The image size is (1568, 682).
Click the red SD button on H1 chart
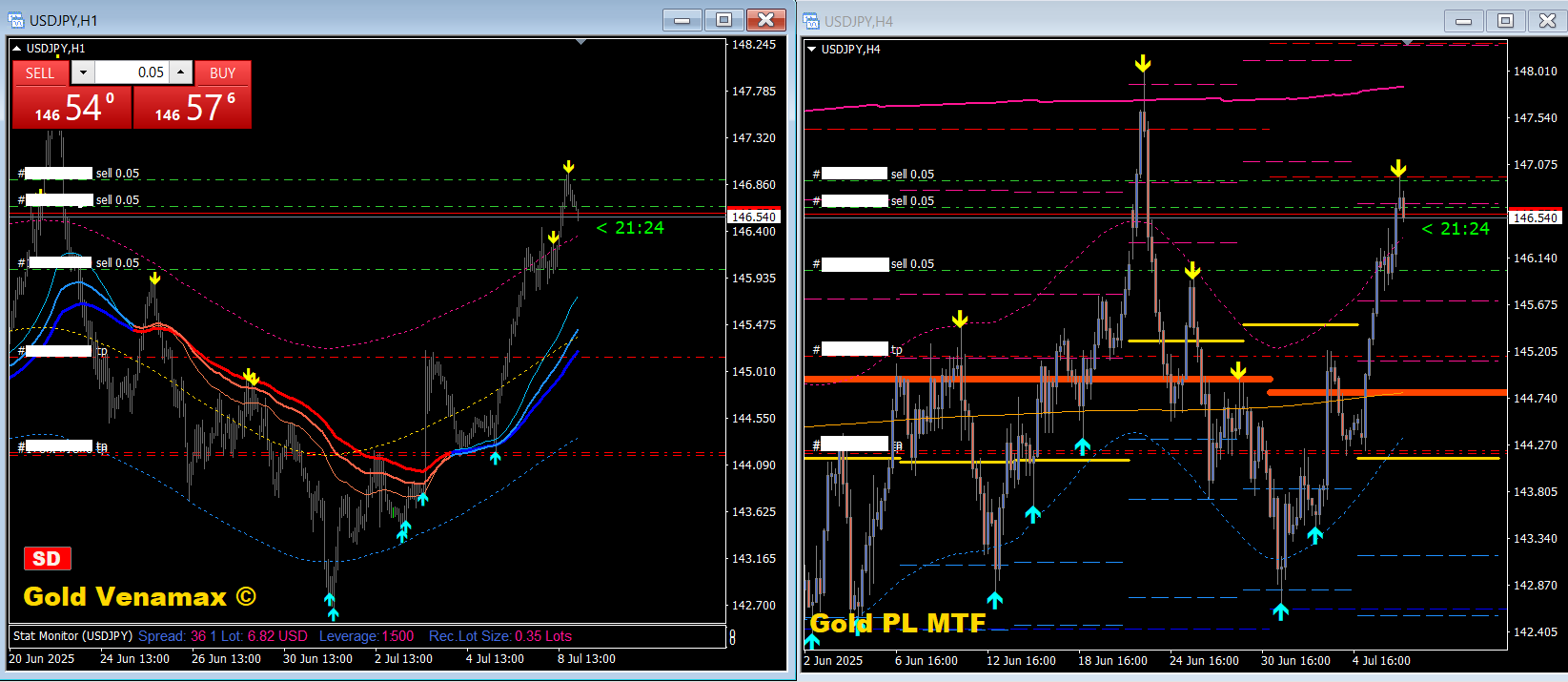coord(47,559)
